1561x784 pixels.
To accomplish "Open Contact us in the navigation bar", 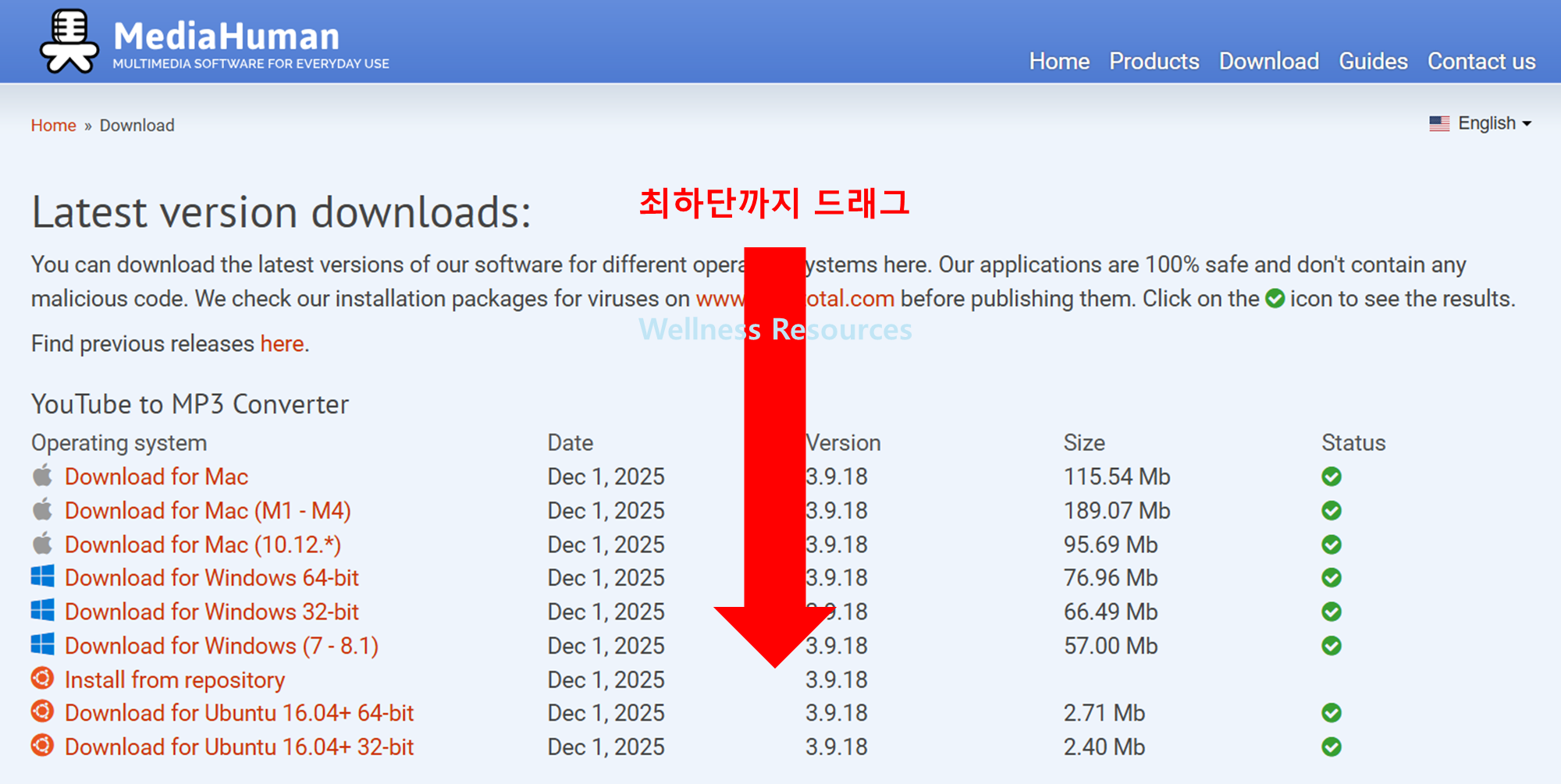I will coord(1481,61).
